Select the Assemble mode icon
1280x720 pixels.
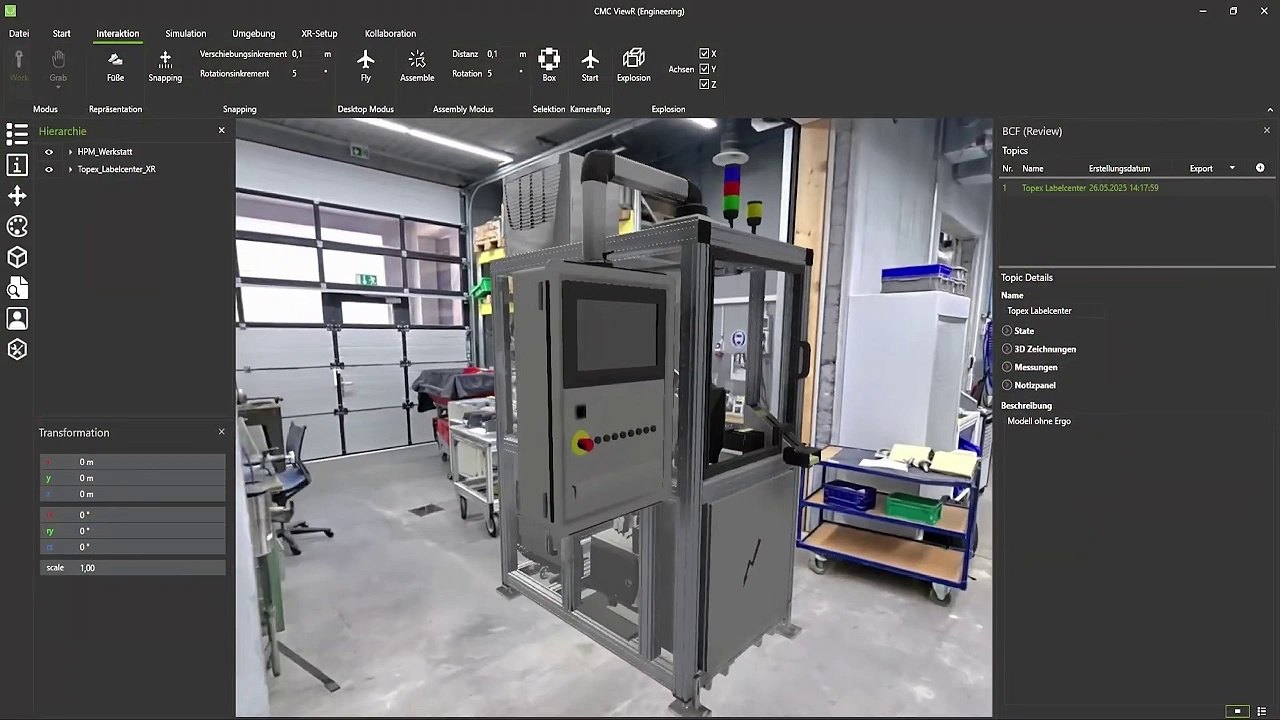[x=417, y=59]
